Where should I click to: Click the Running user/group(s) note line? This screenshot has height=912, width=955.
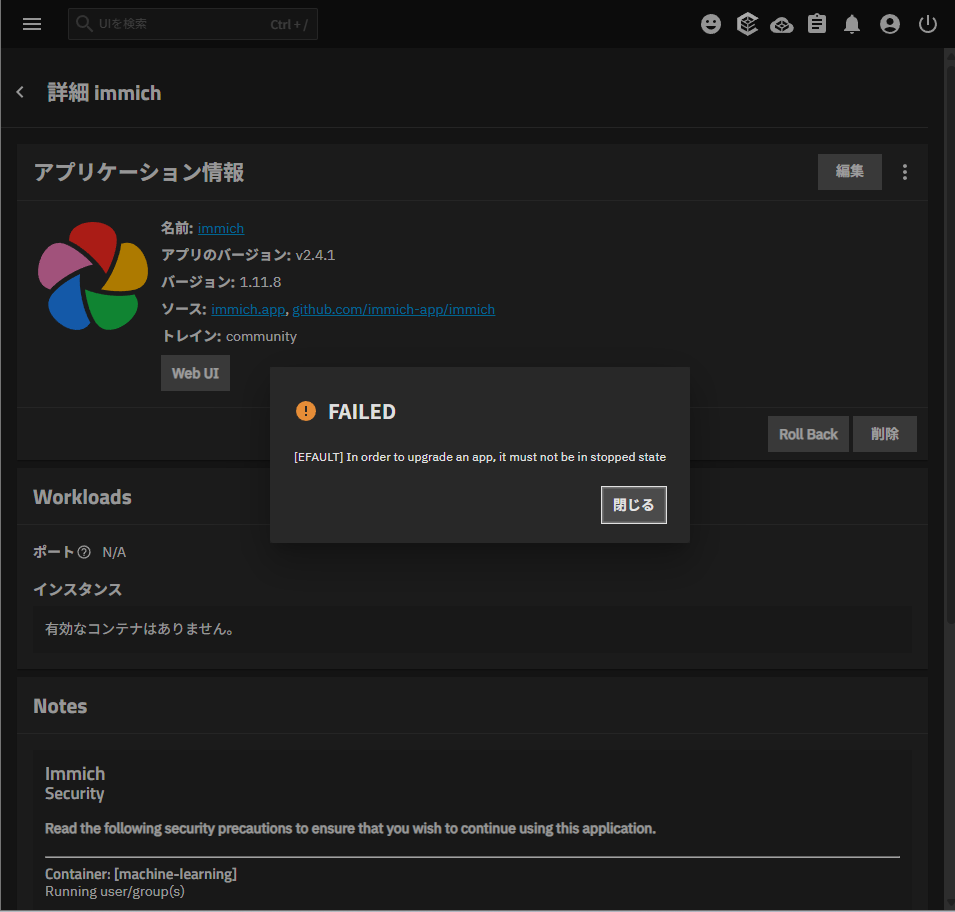pyautogui.click(x=115, y=892)
